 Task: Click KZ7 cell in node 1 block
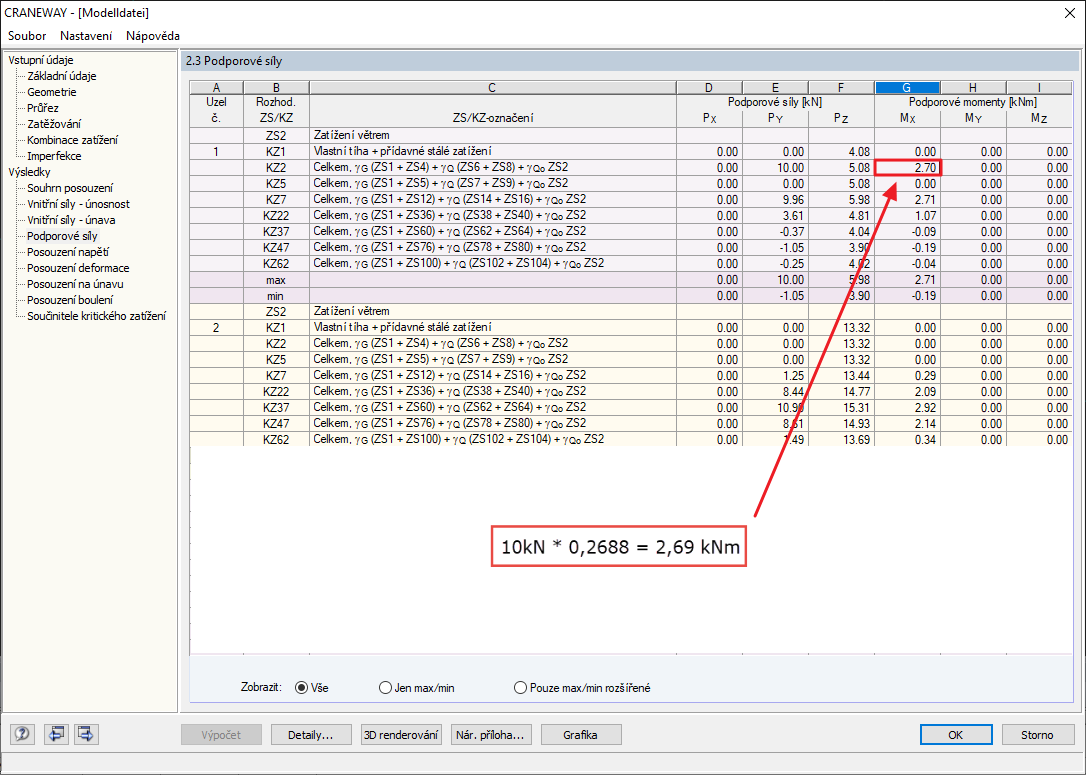click(276, 199)
